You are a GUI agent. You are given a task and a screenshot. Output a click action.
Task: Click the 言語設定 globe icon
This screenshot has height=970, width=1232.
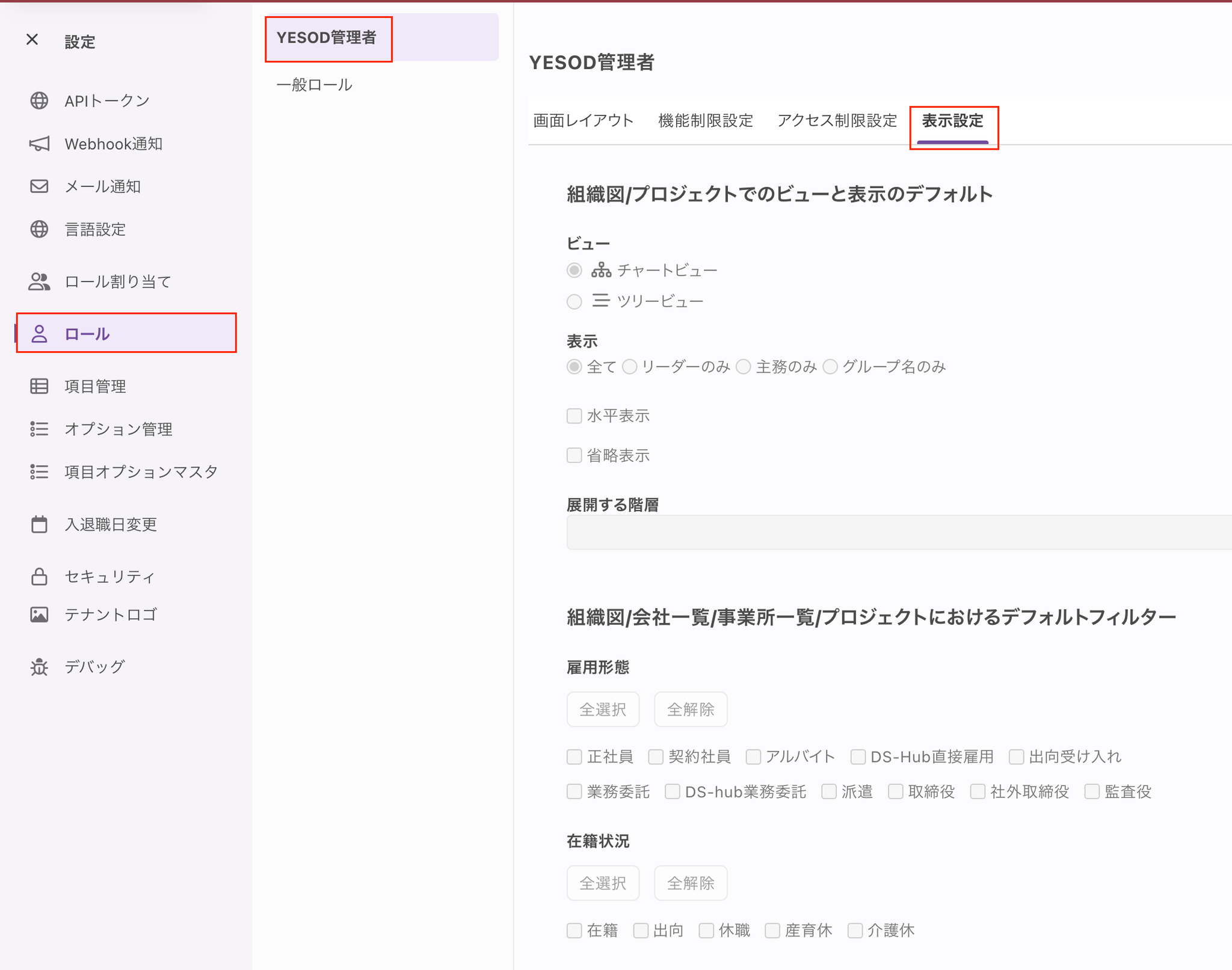[x=39, y=229]
